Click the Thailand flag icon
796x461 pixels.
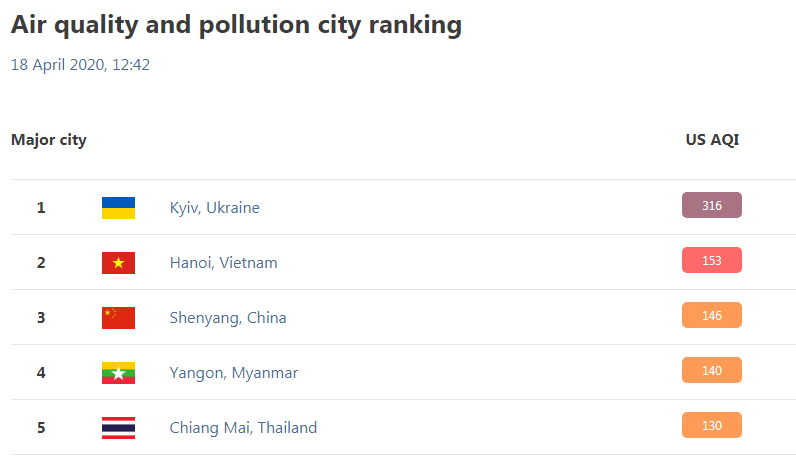tap(118, 428)
